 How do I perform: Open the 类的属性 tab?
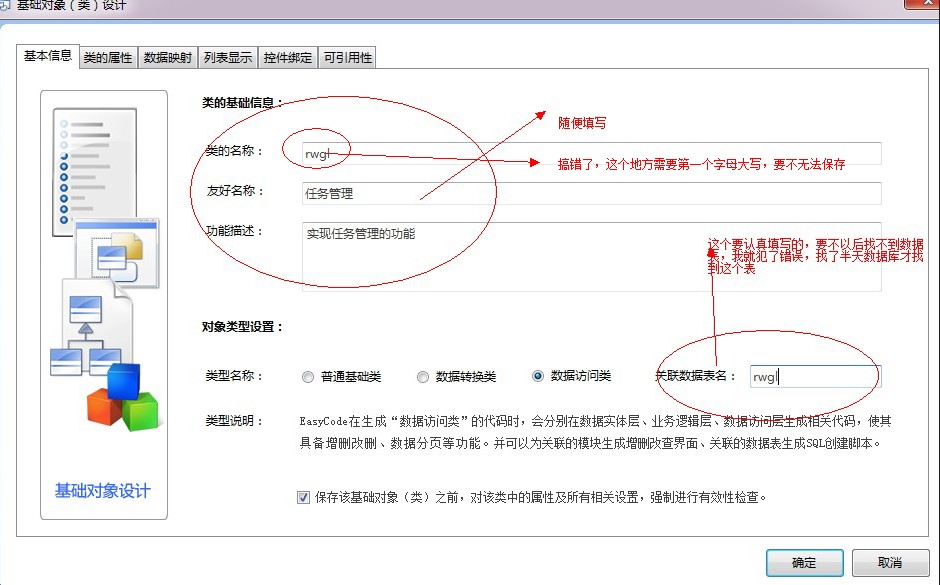tap(107, 58)
